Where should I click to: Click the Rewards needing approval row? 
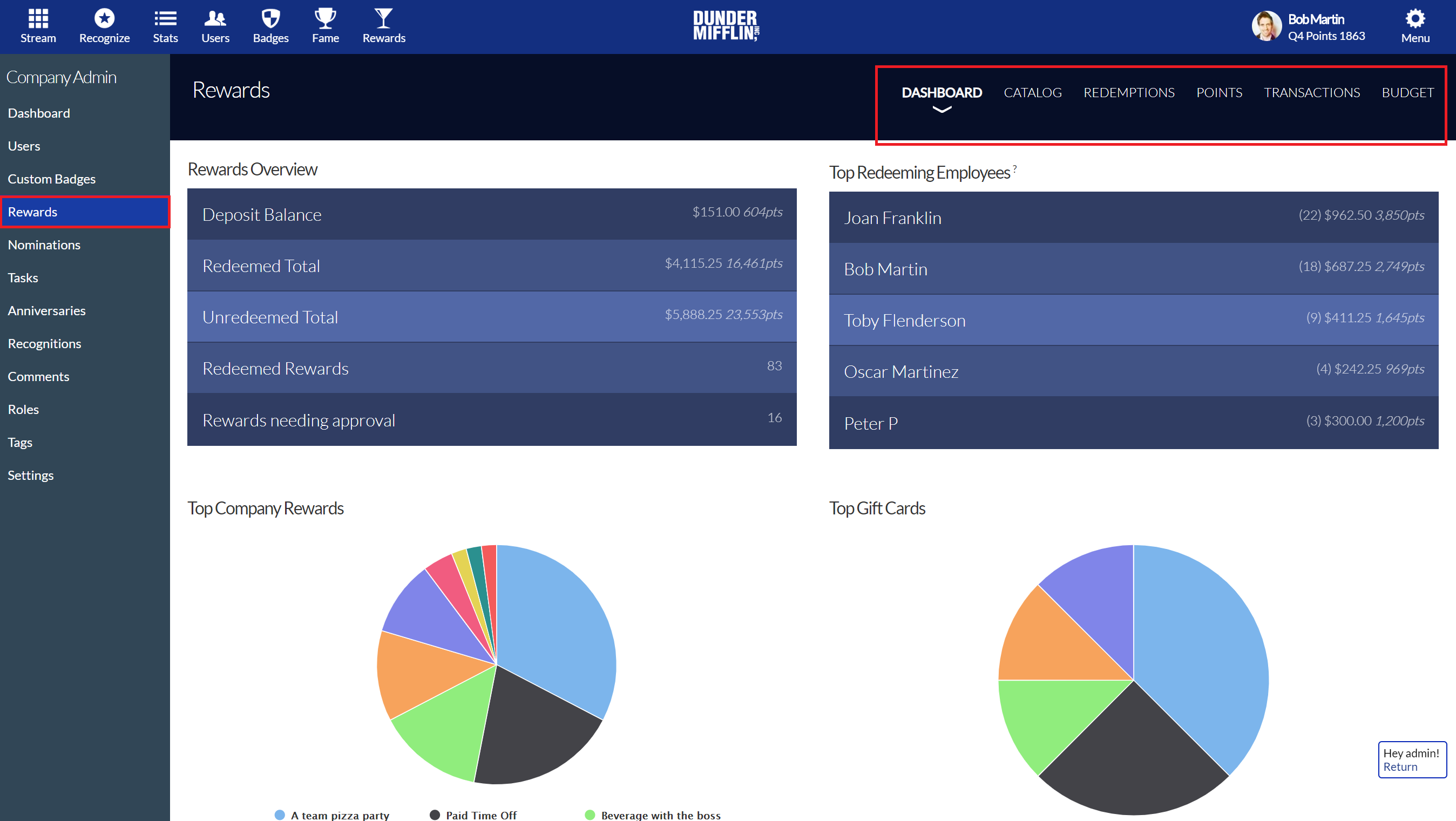(492, 420)
